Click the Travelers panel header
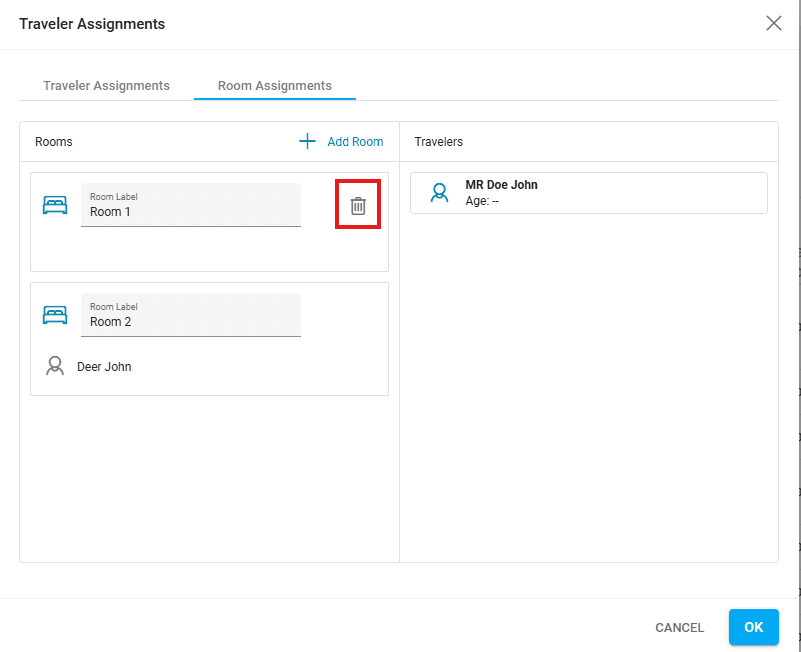 pos(438,142)
